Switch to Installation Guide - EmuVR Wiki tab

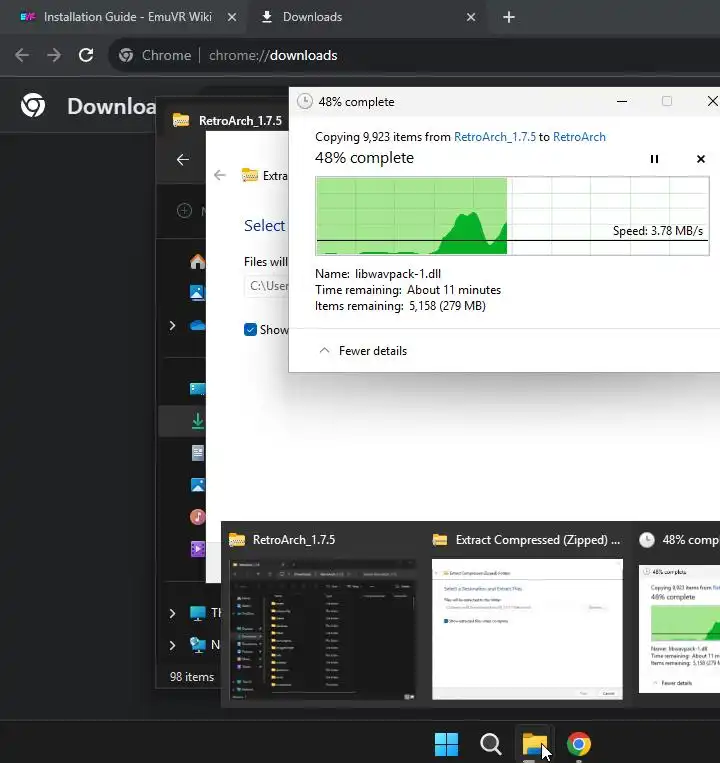point(119,17)
